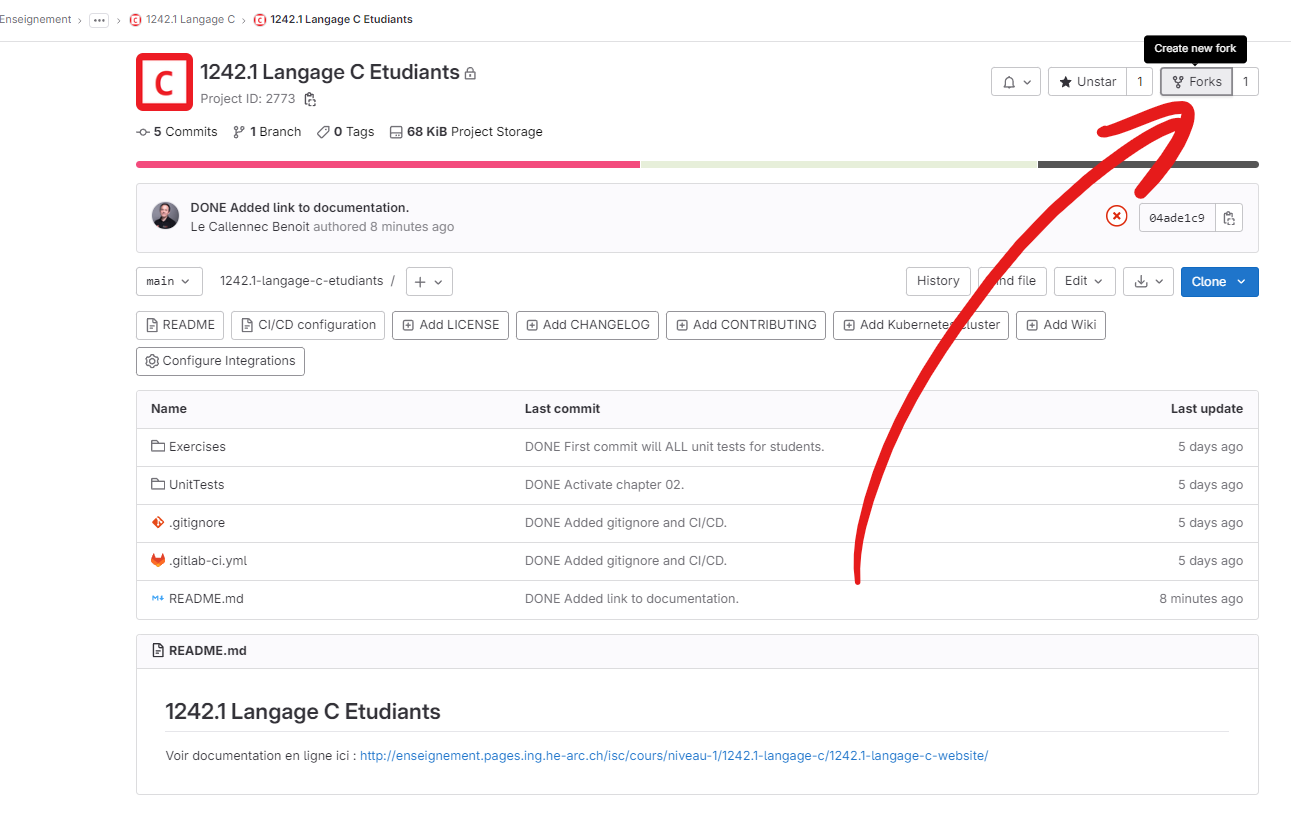Open the Edit dropdown menu
The height and width of the screenshot is (820, 1291).
coord(1084,281)
